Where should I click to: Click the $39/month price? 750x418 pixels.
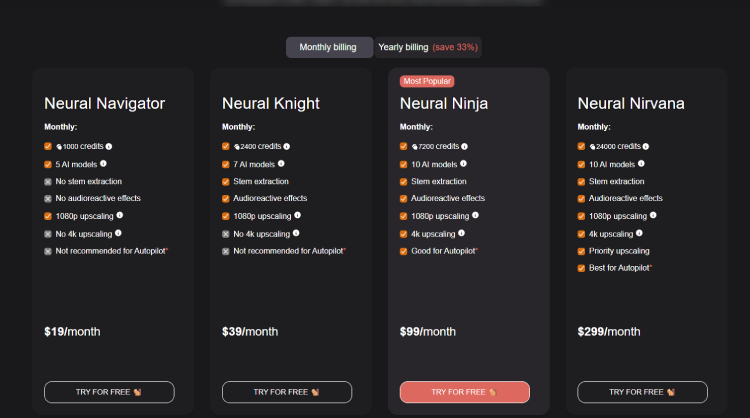click(250, 332)
